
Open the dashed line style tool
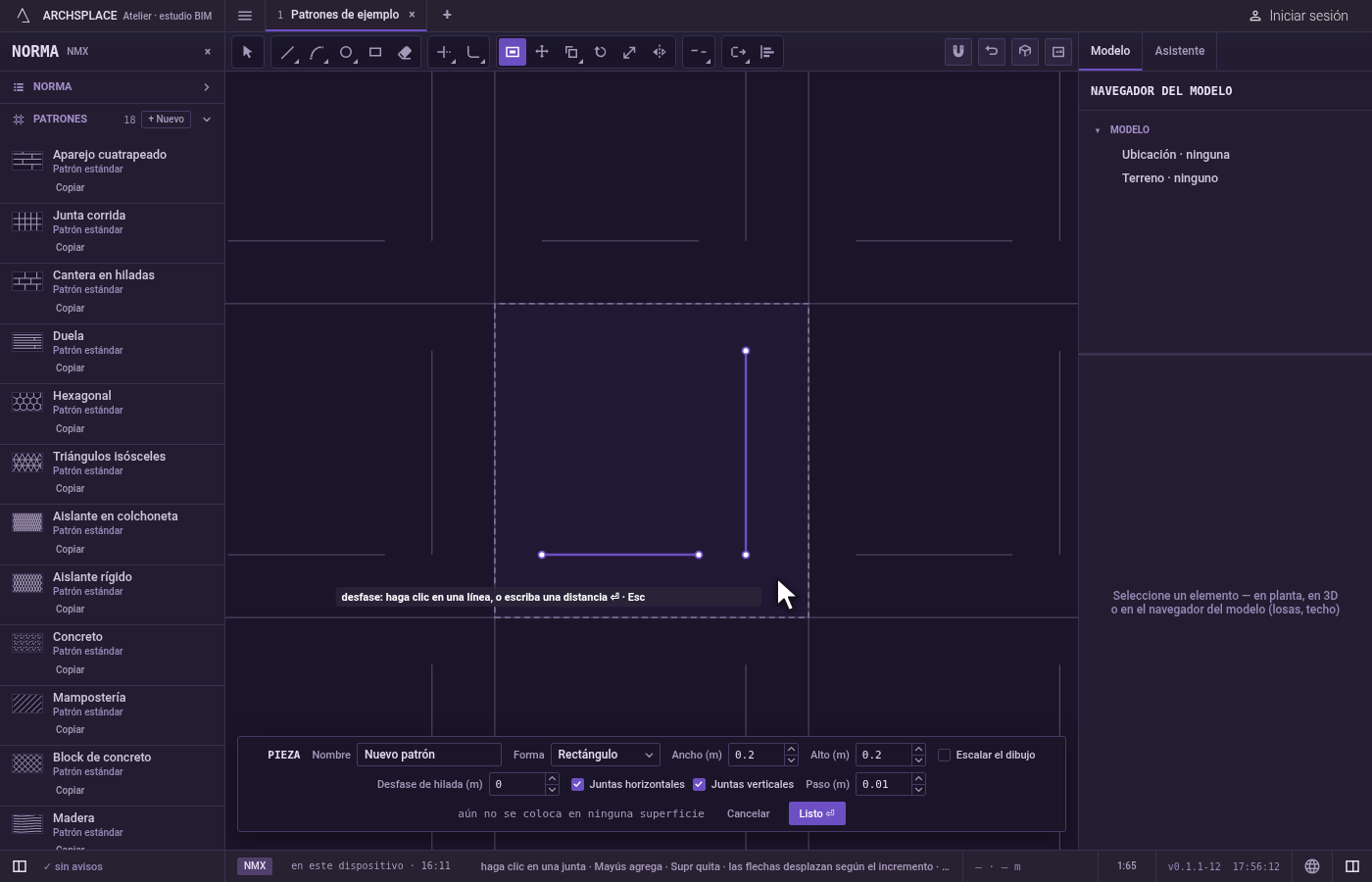pyautogui.click(x=698, y=52)
